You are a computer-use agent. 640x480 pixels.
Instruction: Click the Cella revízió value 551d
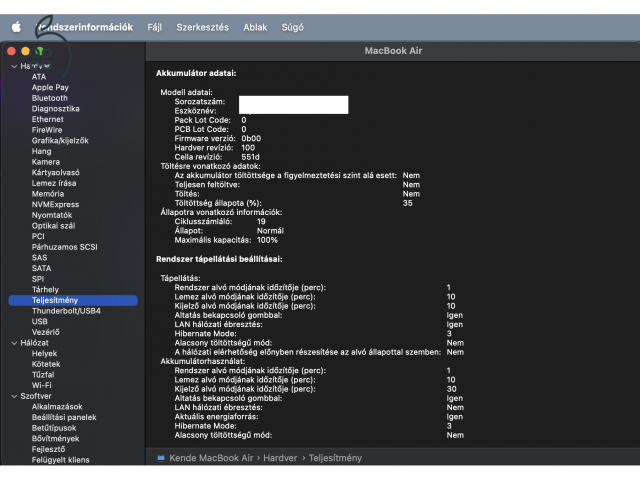(x=250, y=157)
